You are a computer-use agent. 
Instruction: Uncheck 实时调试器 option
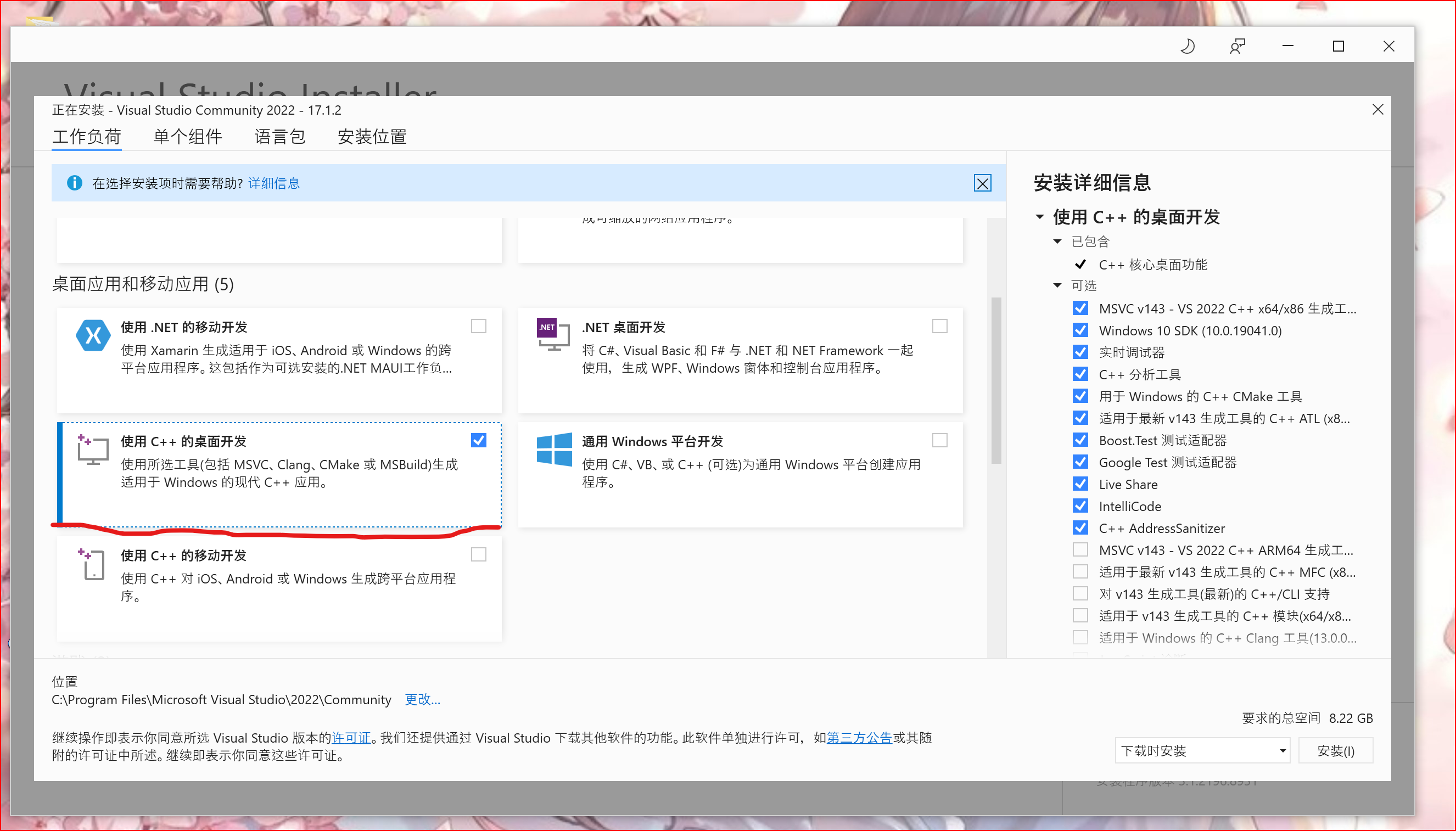click(x=1080, y=352)
